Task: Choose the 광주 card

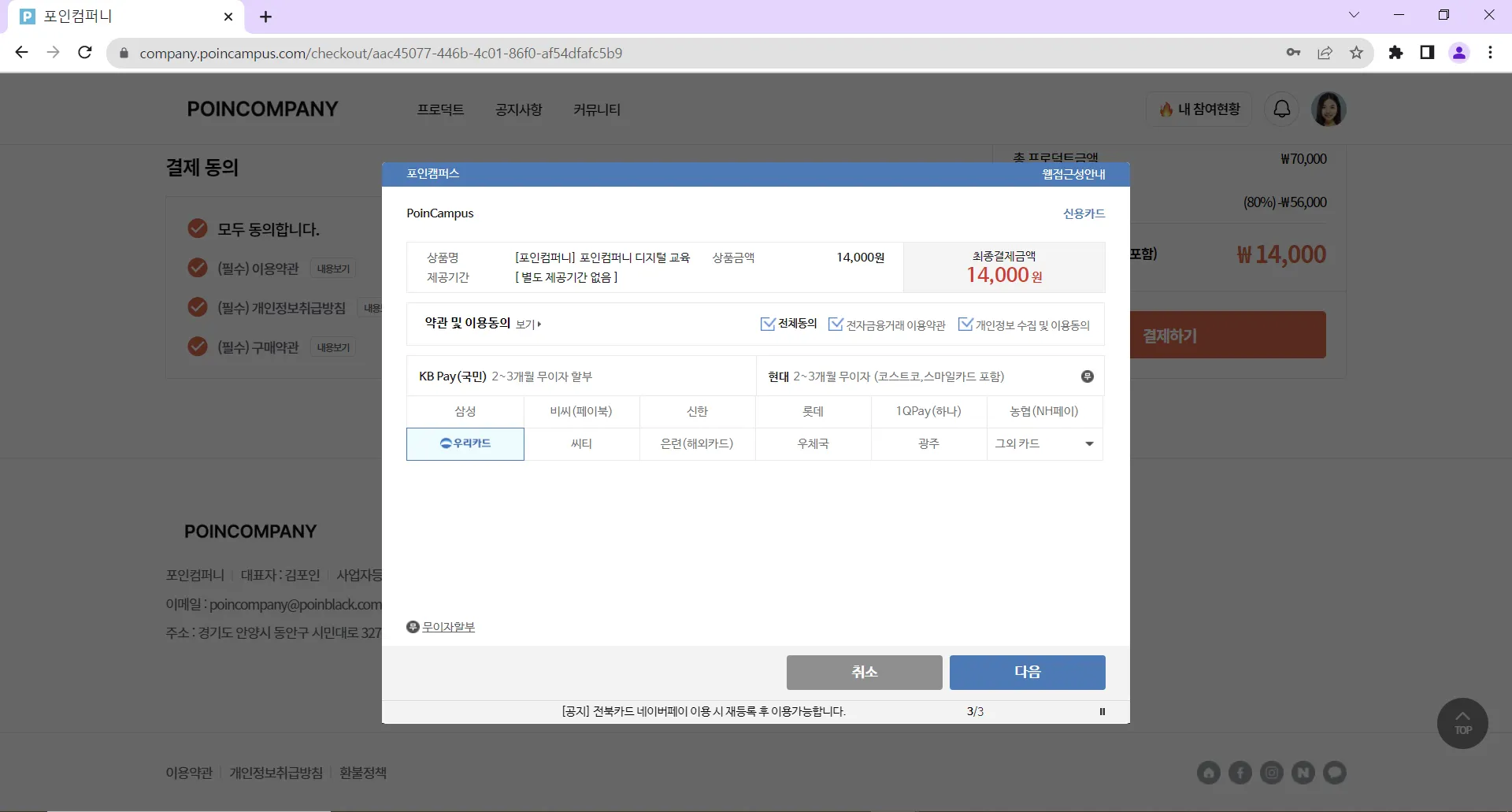Action: point(928,444)
